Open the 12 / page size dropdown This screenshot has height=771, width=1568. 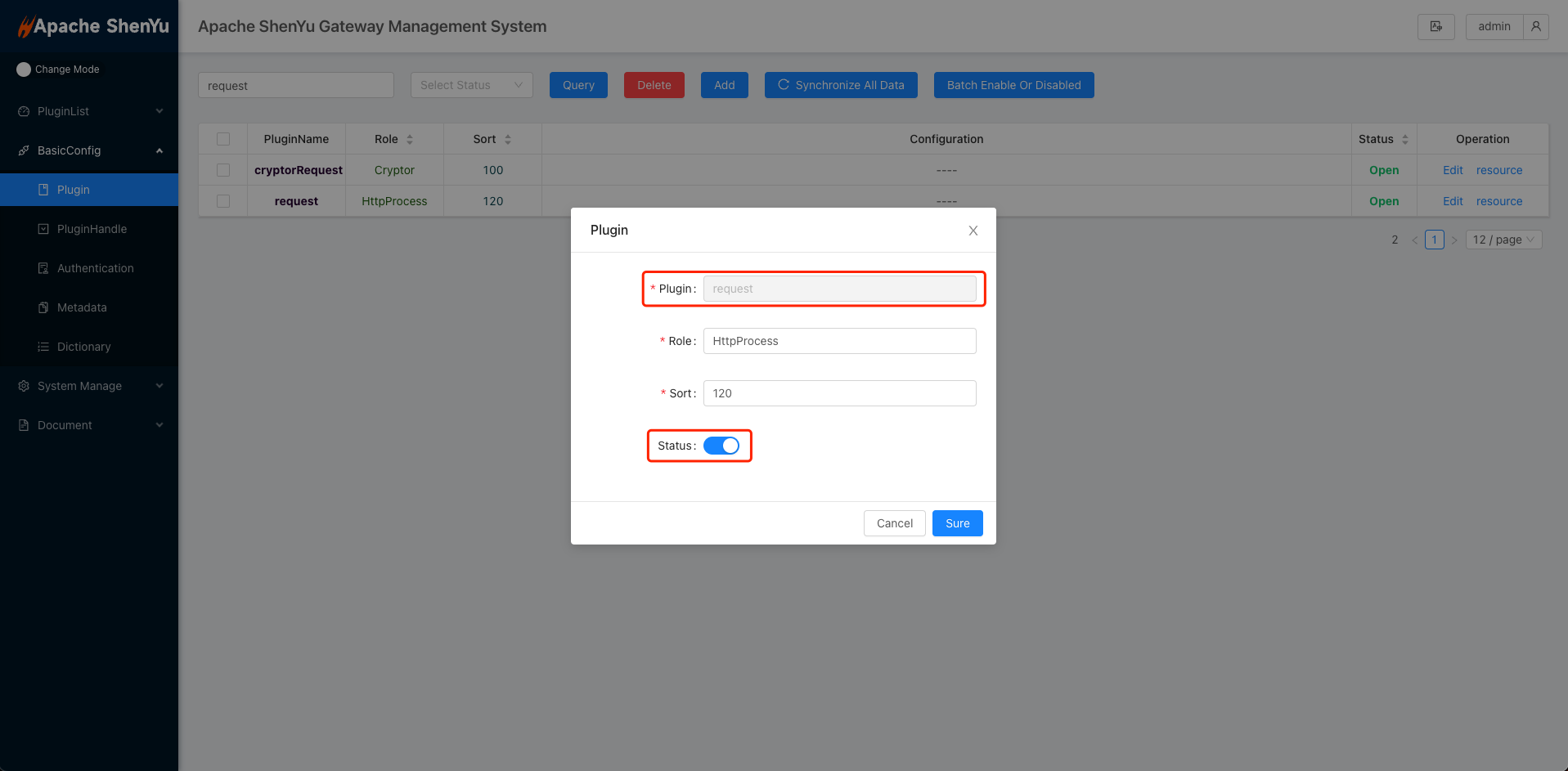(1503, 240)
